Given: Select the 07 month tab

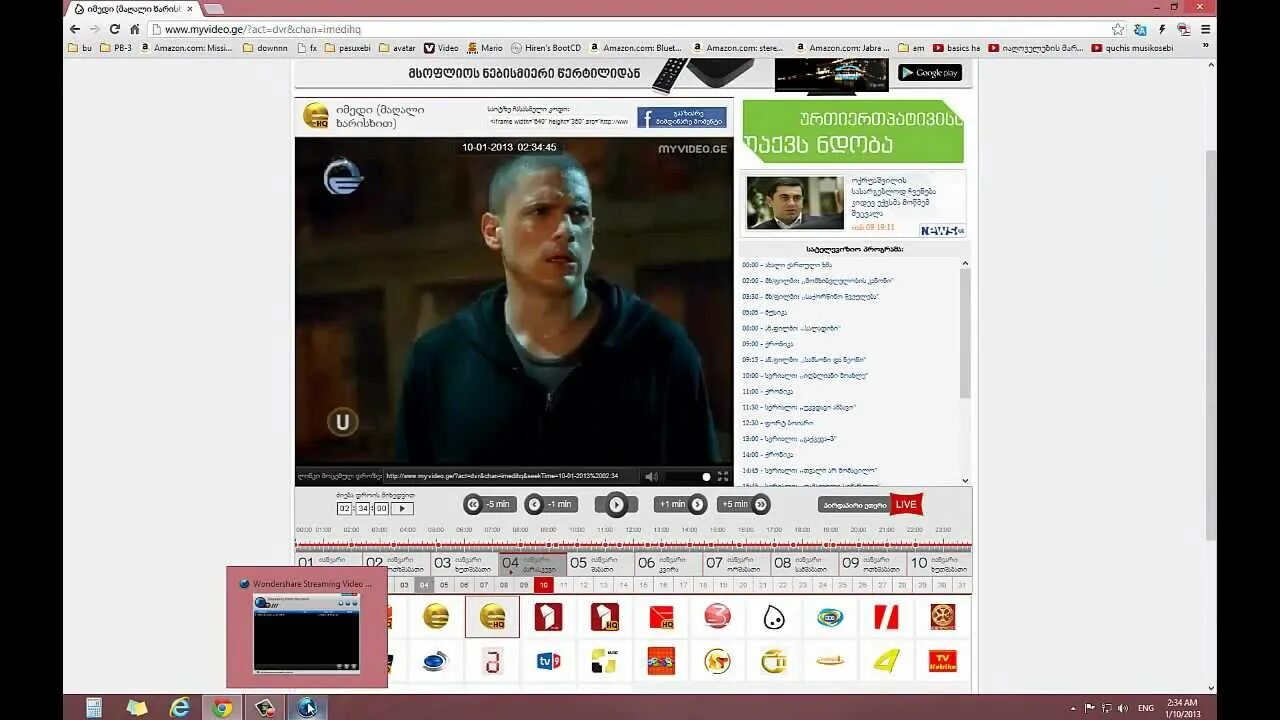Looking at the screenshot, I should point(737,563).
